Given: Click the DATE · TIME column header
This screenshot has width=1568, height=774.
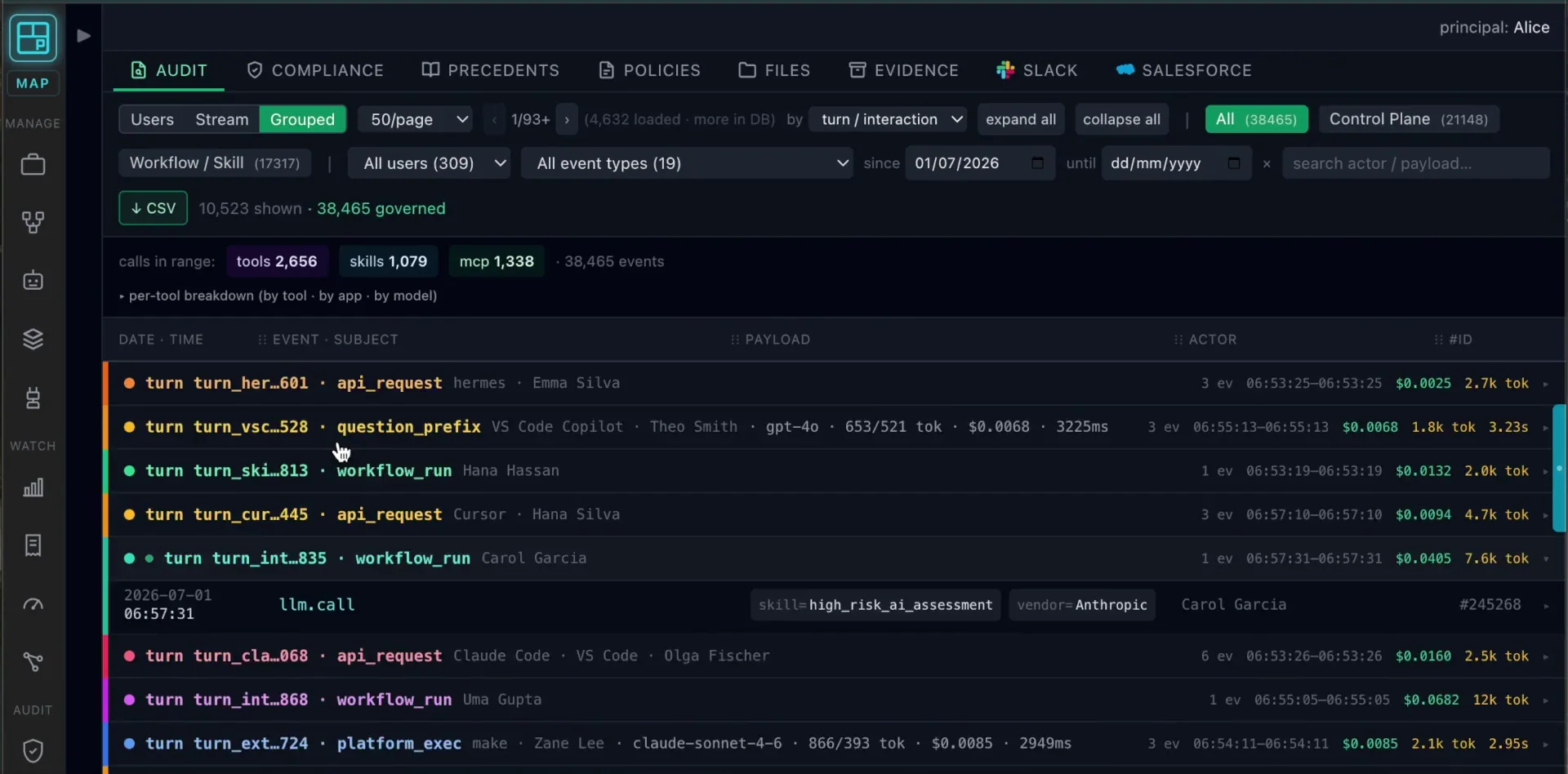Looking at the screenshot, I should point(161,340).
